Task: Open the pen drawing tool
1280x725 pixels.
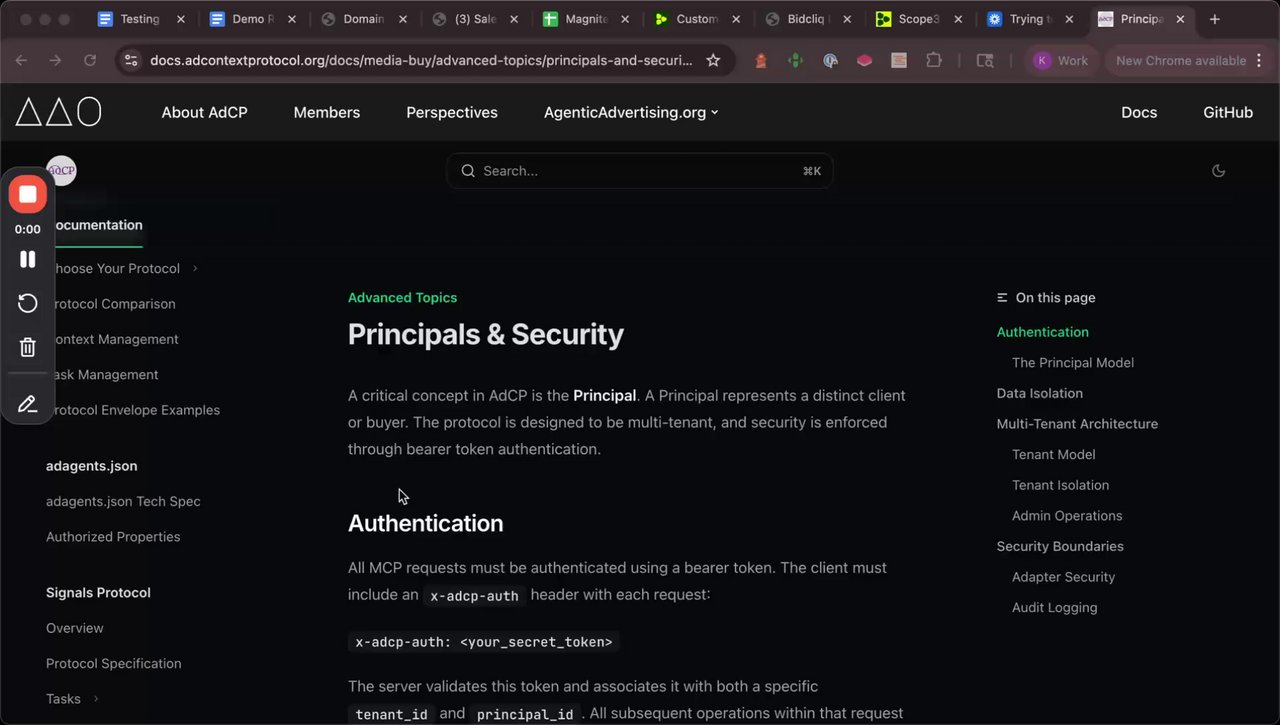Action: coord(28,404)
